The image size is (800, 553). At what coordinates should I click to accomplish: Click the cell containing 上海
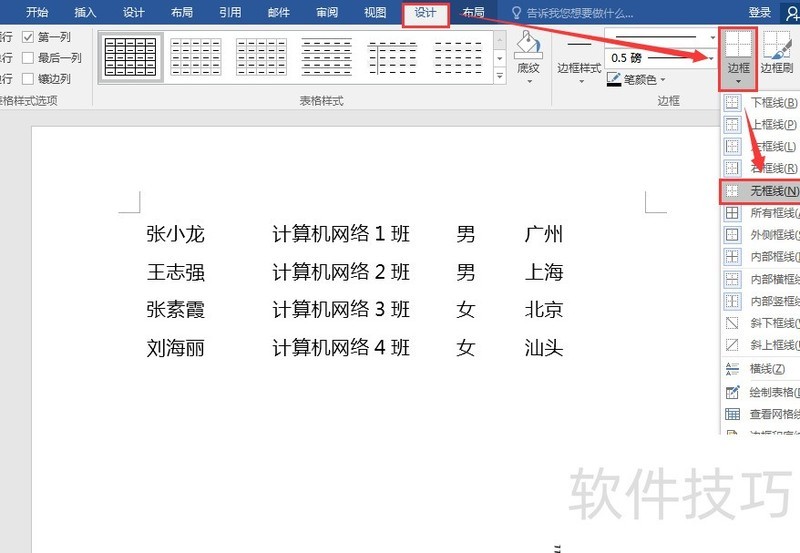(x=544, y=272)
